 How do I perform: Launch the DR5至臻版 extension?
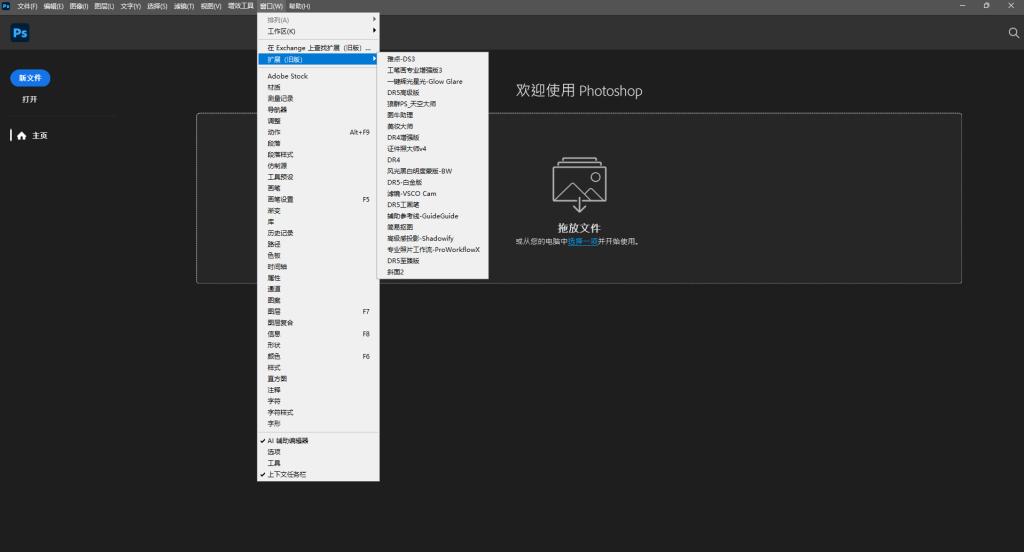tap(433, 261)
